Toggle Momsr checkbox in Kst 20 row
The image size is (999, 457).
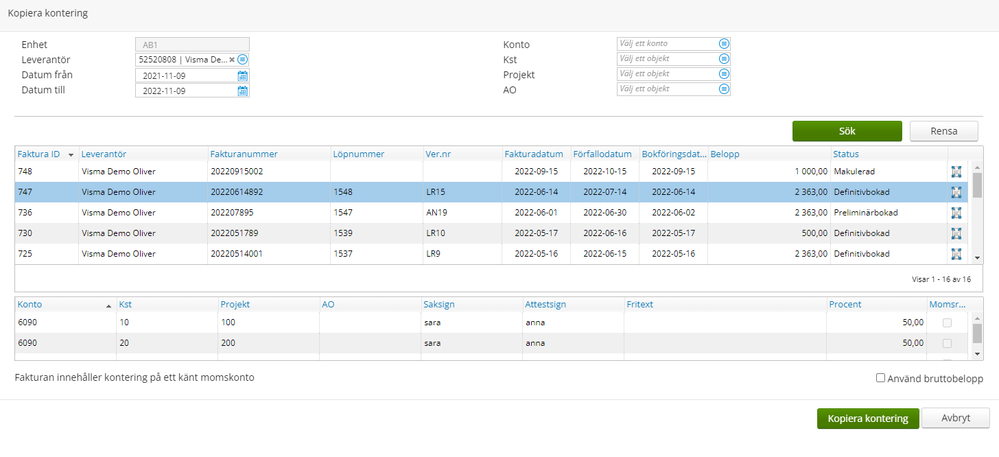pyautogui.click(x=947, y=343)
